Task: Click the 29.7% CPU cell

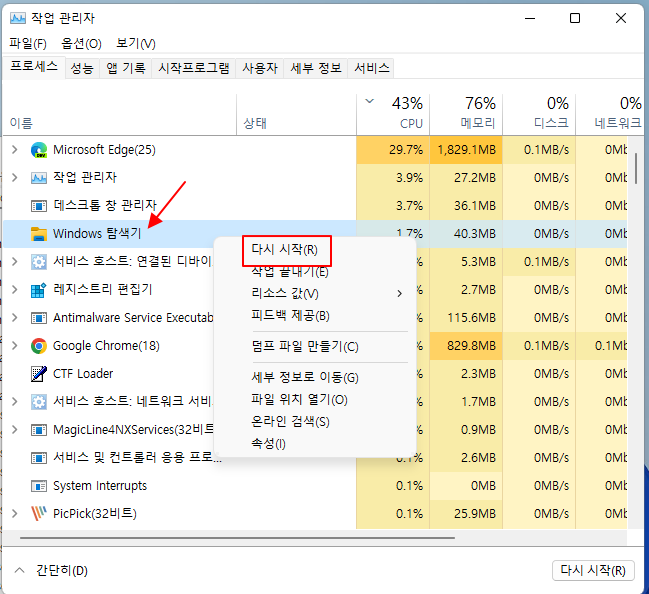Action: pos(393,150)
